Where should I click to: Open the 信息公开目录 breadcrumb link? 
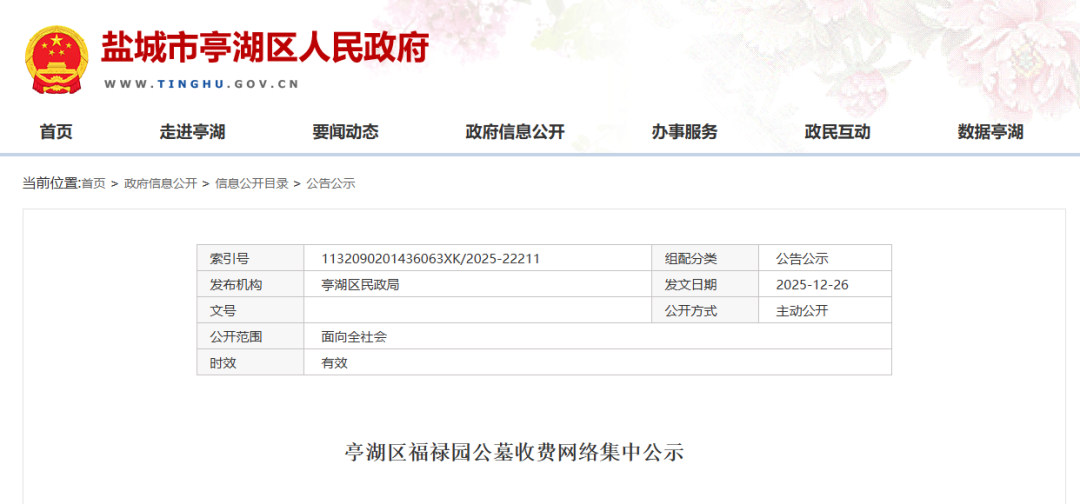(x=252, y=184)
